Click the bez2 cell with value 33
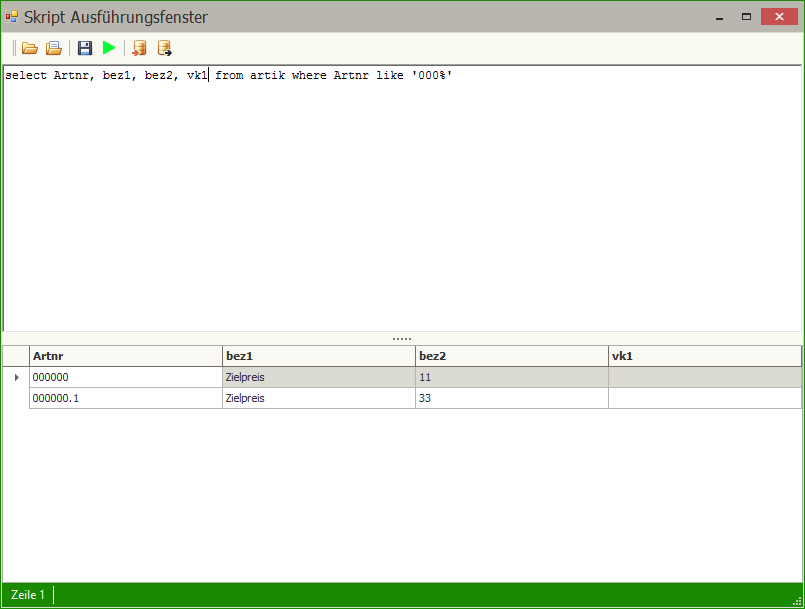This screenshot has width=805, height=609. (511, 398)
